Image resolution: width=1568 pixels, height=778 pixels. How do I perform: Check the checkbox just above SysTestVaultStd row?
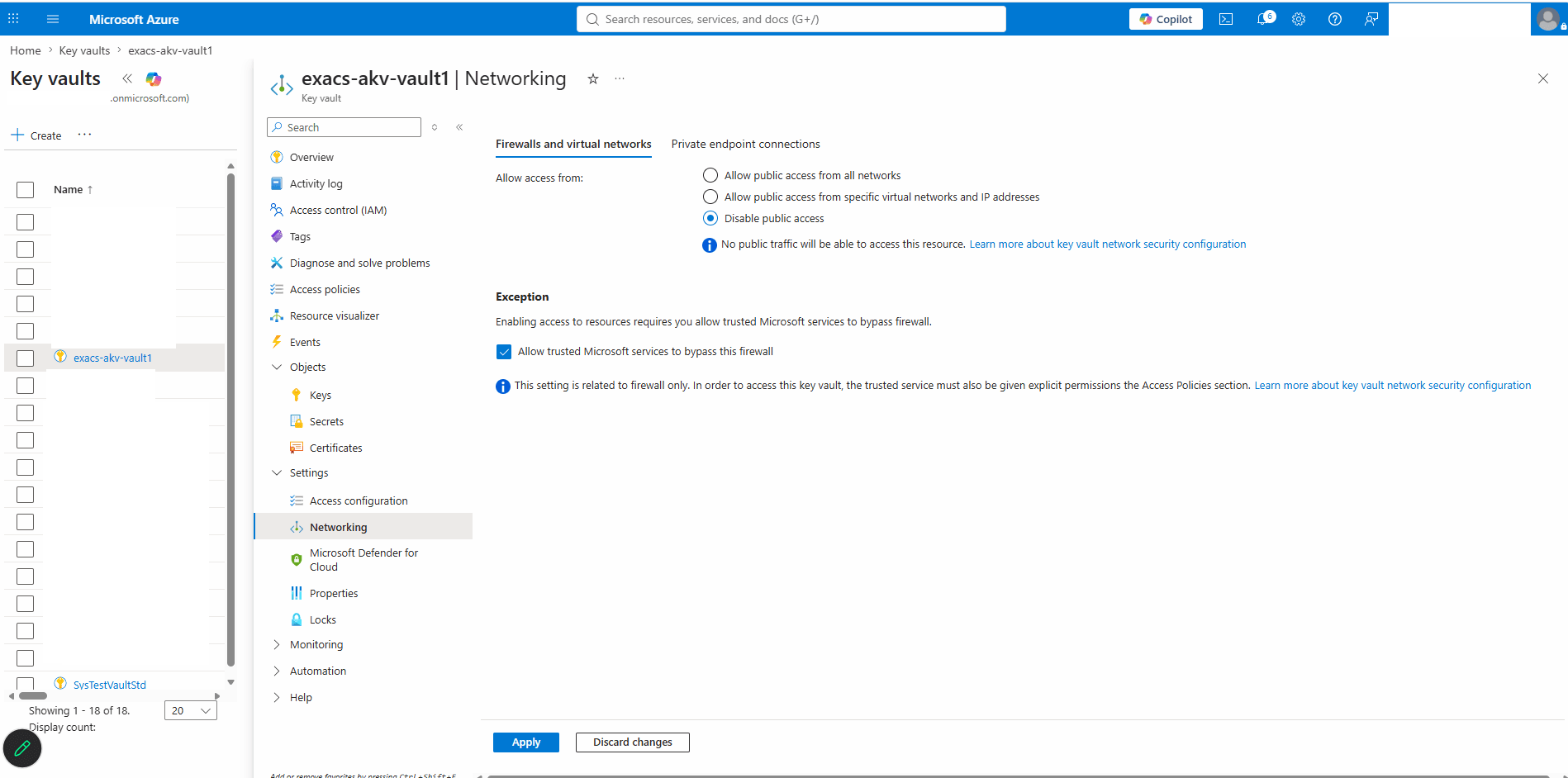pos(26,658)
